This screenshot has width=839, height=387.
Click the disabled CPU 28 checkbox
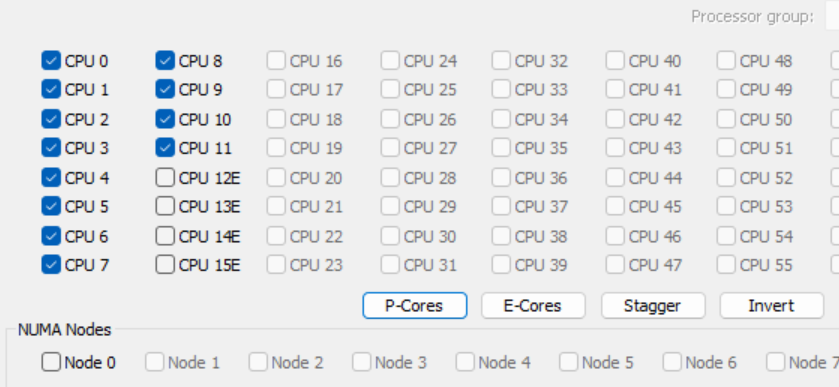click(390, 177)
